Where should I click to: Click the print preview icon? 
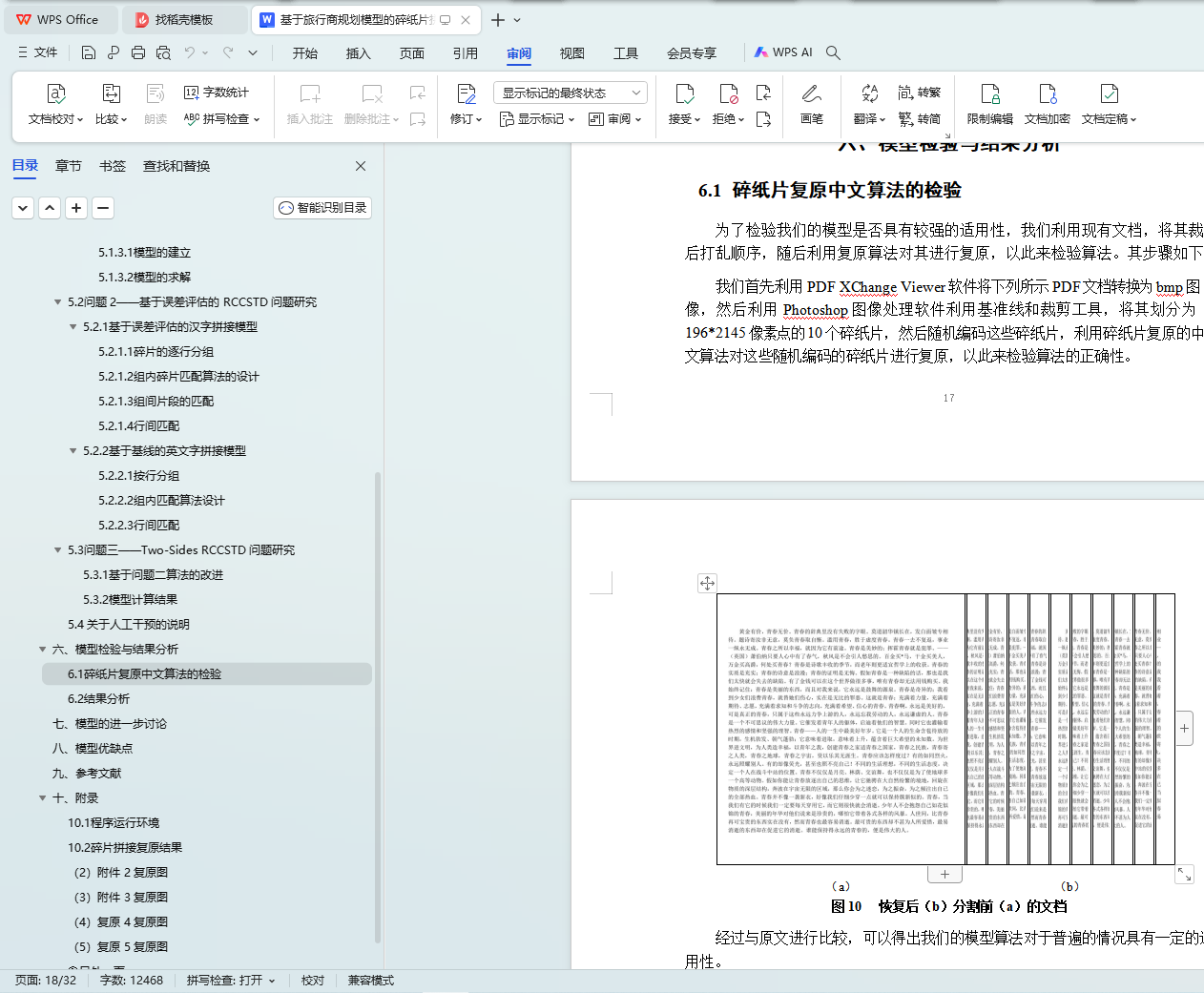click(x=163, y=52)
